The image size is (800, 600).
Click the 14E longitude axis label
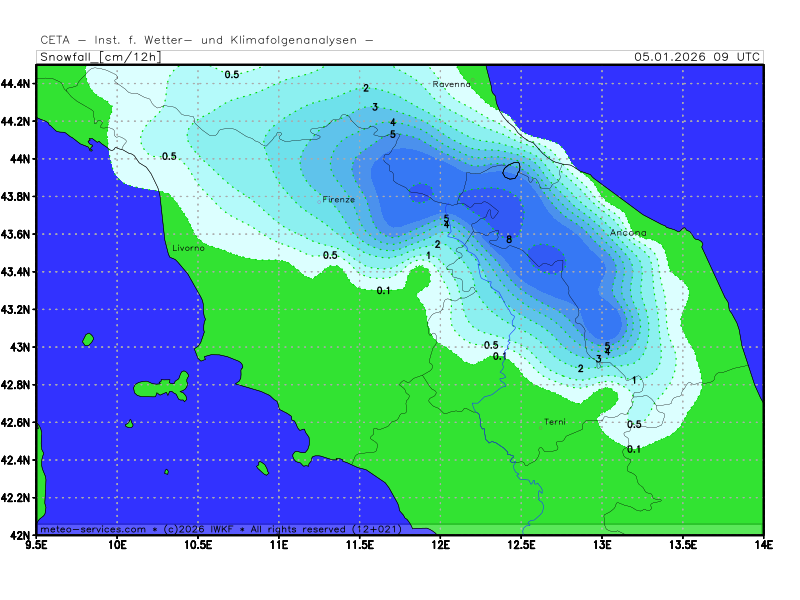(763, 545)
